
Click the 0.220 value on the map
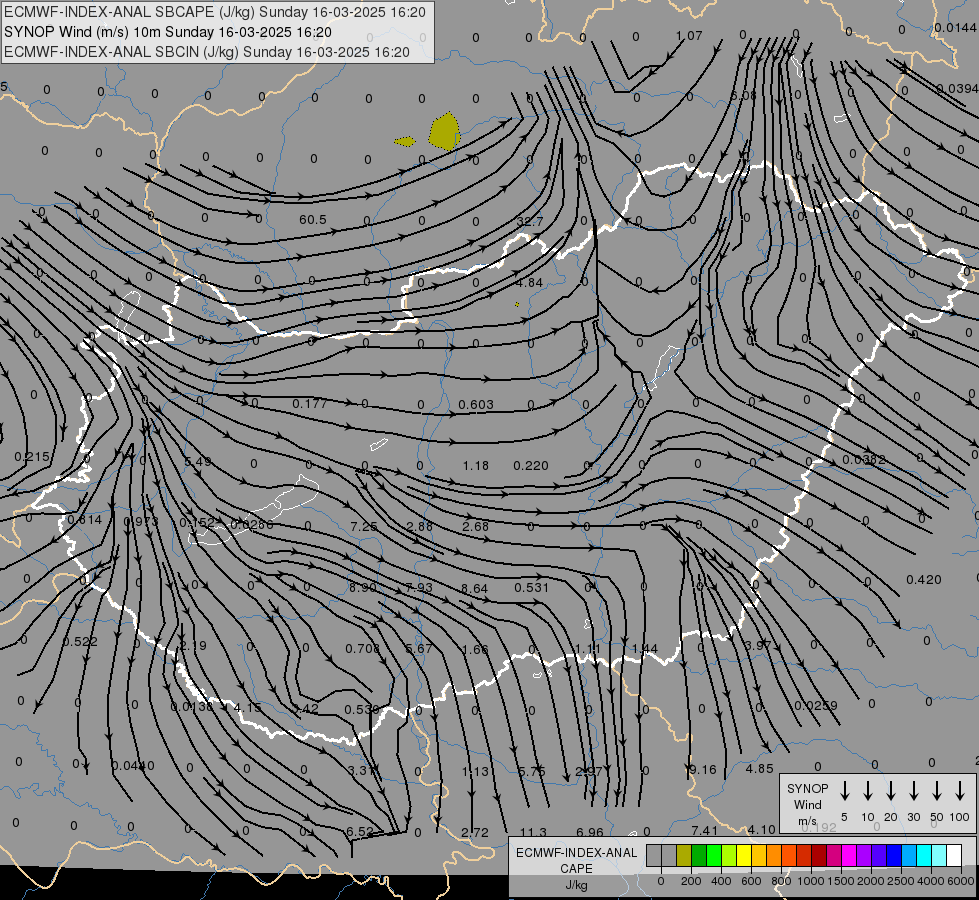coord(531,466)
